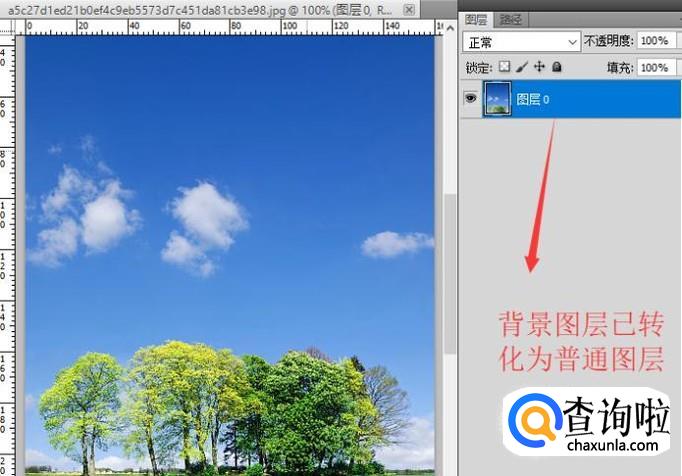Select the 图层 0 layer name

tap(532, 100)
